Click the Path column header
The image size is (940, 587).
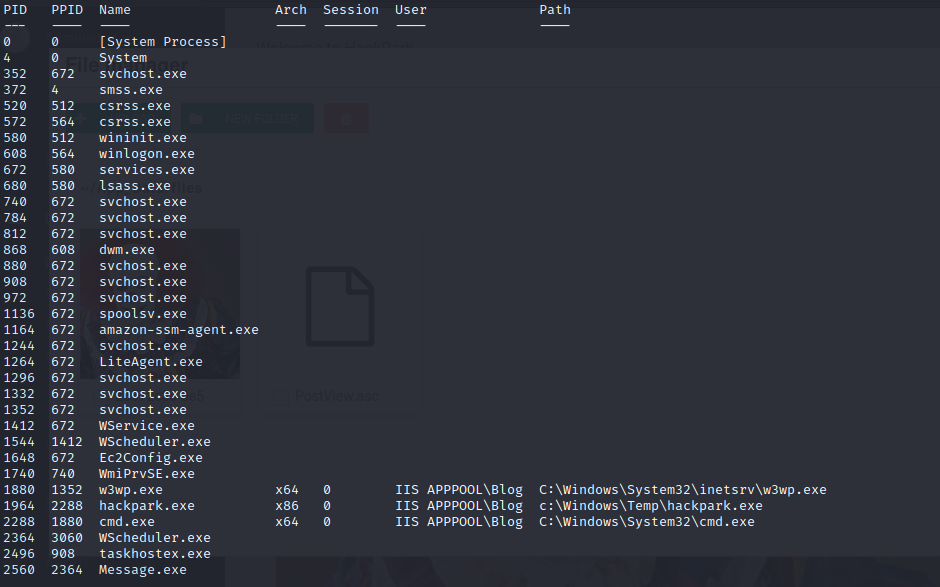(x=555, y=9)
